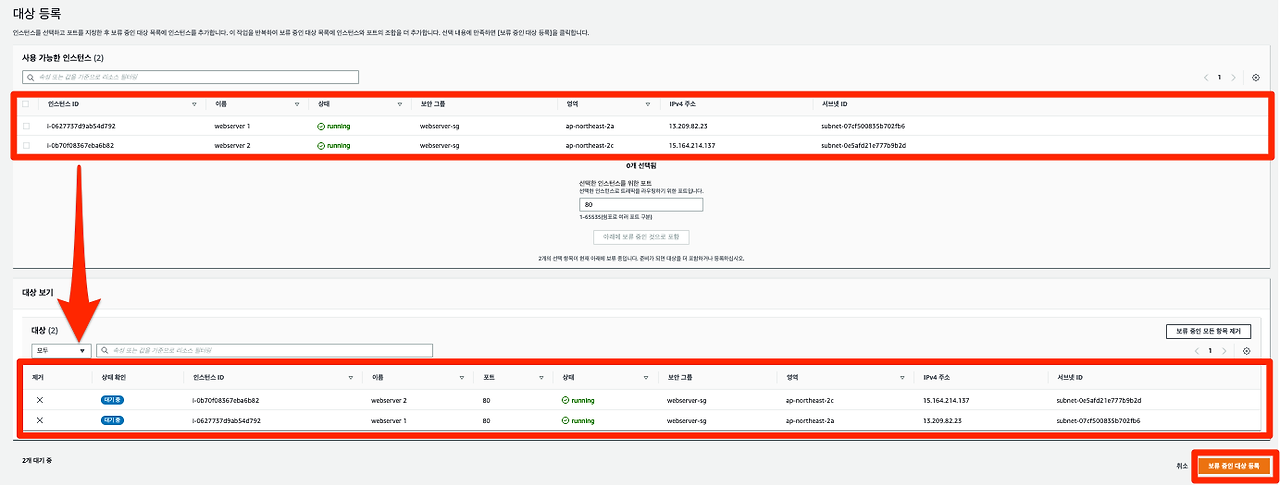Click the port field containing 80
The height and width of the screenshot is (485, 1280).
click(x=641, y=204)
